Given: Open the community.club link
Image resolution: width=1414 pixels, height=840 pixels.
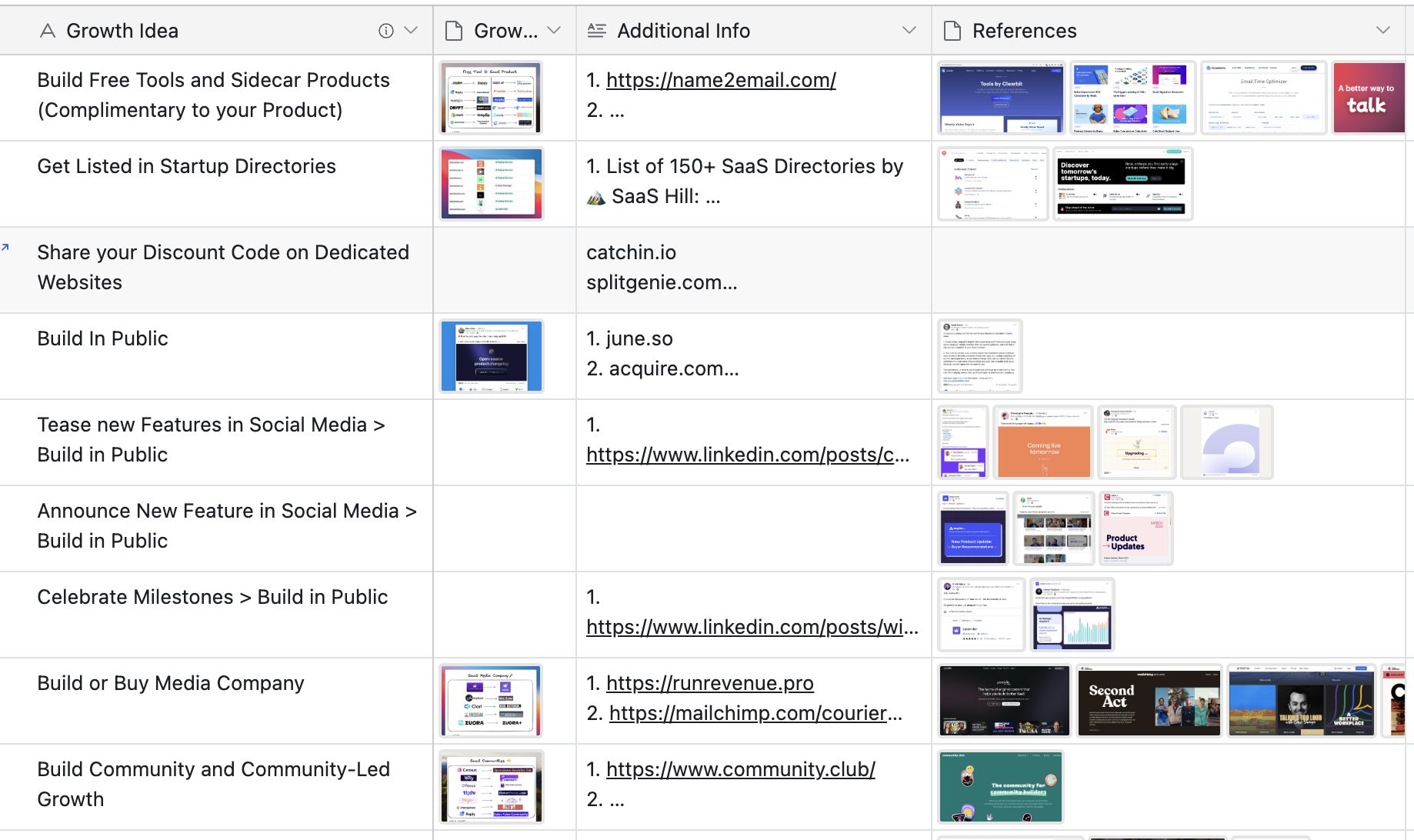Looking at the screenshot, I should pos(740,769).
